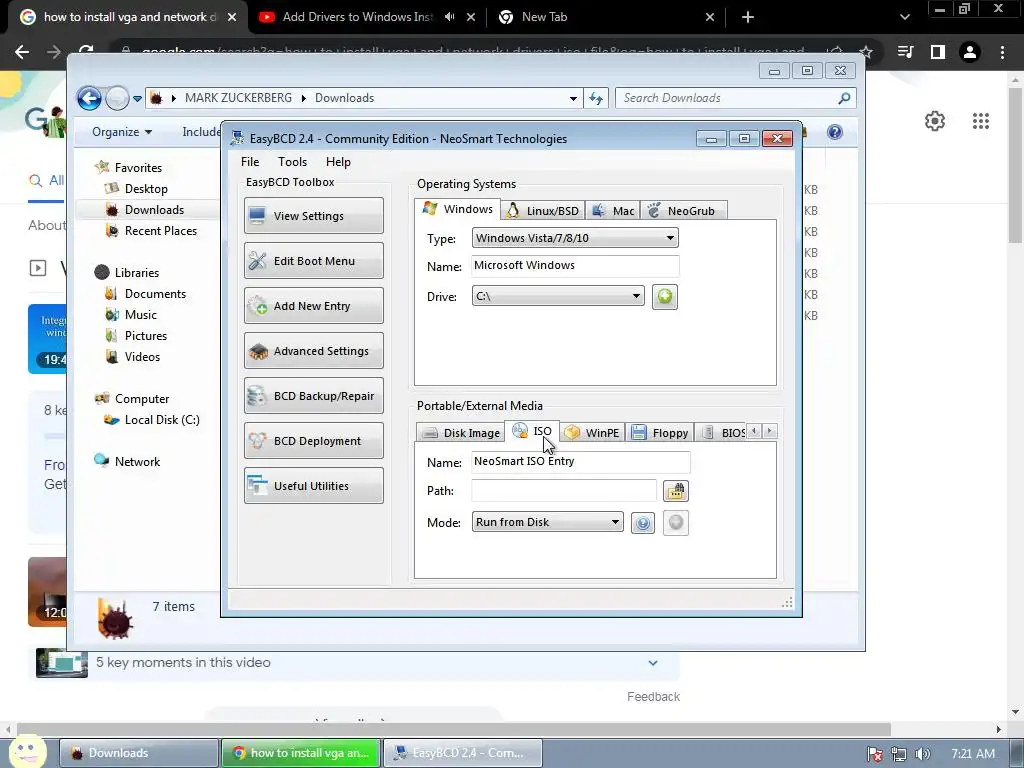1024x768 pixels.
Task: Select Downloads in Explorer Favorites
Action: pos(154,210)
